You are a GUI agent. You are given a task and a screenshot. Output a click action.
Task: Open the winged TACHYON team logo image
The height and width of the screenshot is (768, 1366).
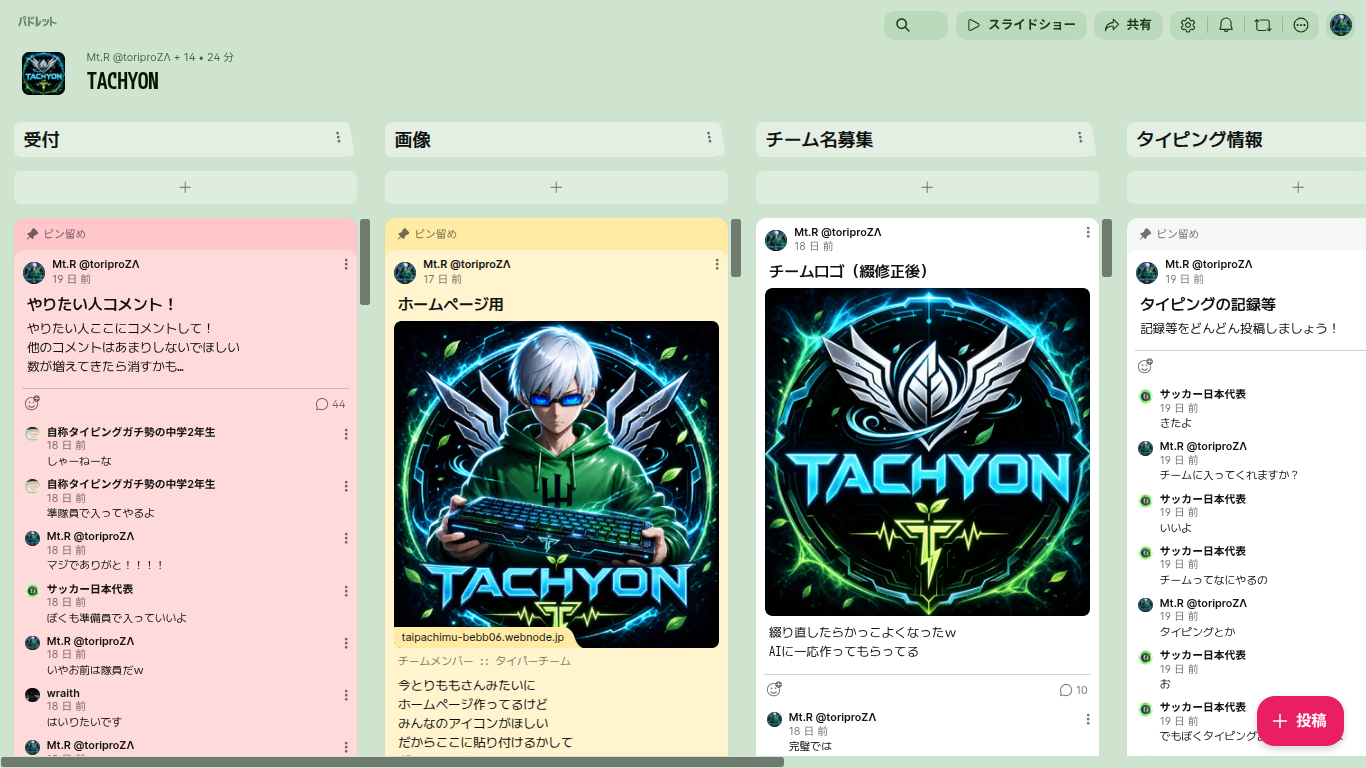(927, 452)
